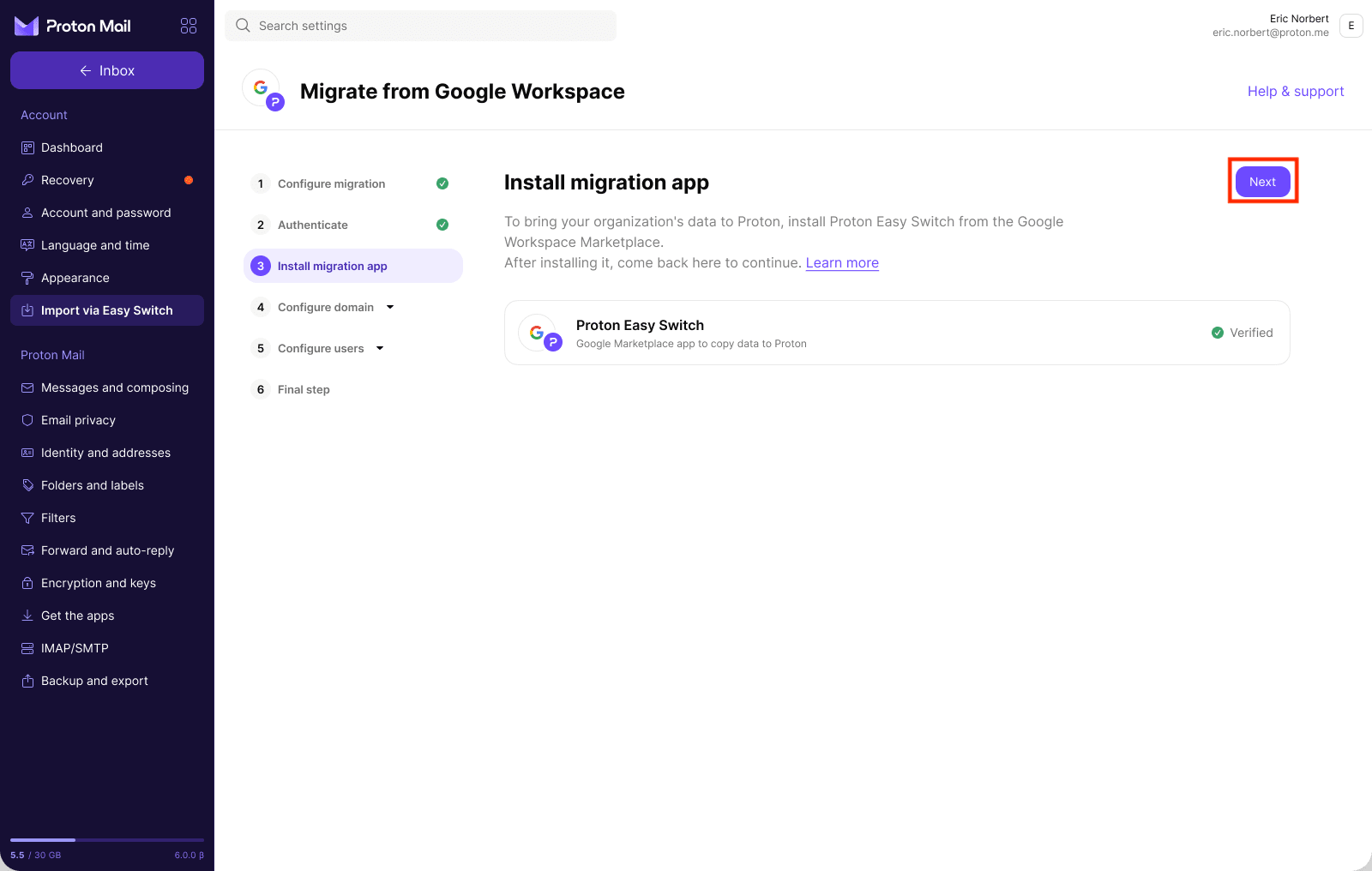Click the Proton Easy Switch card
Screen dimensions: 1372x871
click(897, 333)
